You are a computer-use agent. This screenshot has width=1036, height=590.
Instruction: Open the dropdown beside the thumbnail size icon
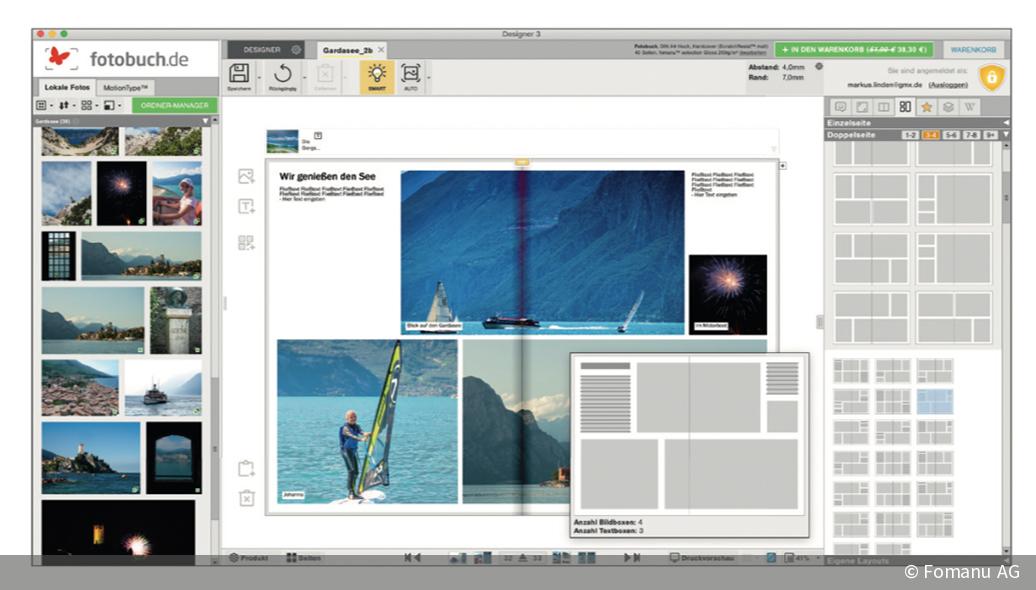(x=120, y=106)
